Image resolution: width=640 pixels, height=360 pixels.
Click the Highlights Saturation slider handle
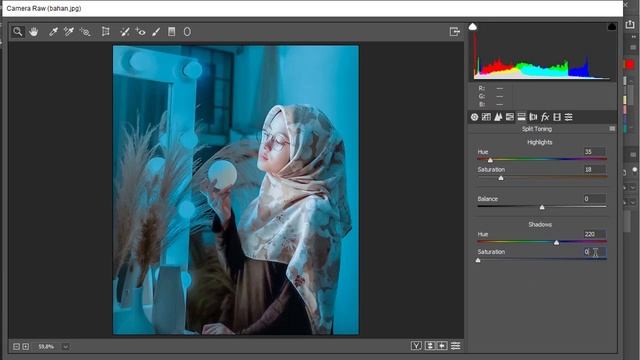[501, 178]
